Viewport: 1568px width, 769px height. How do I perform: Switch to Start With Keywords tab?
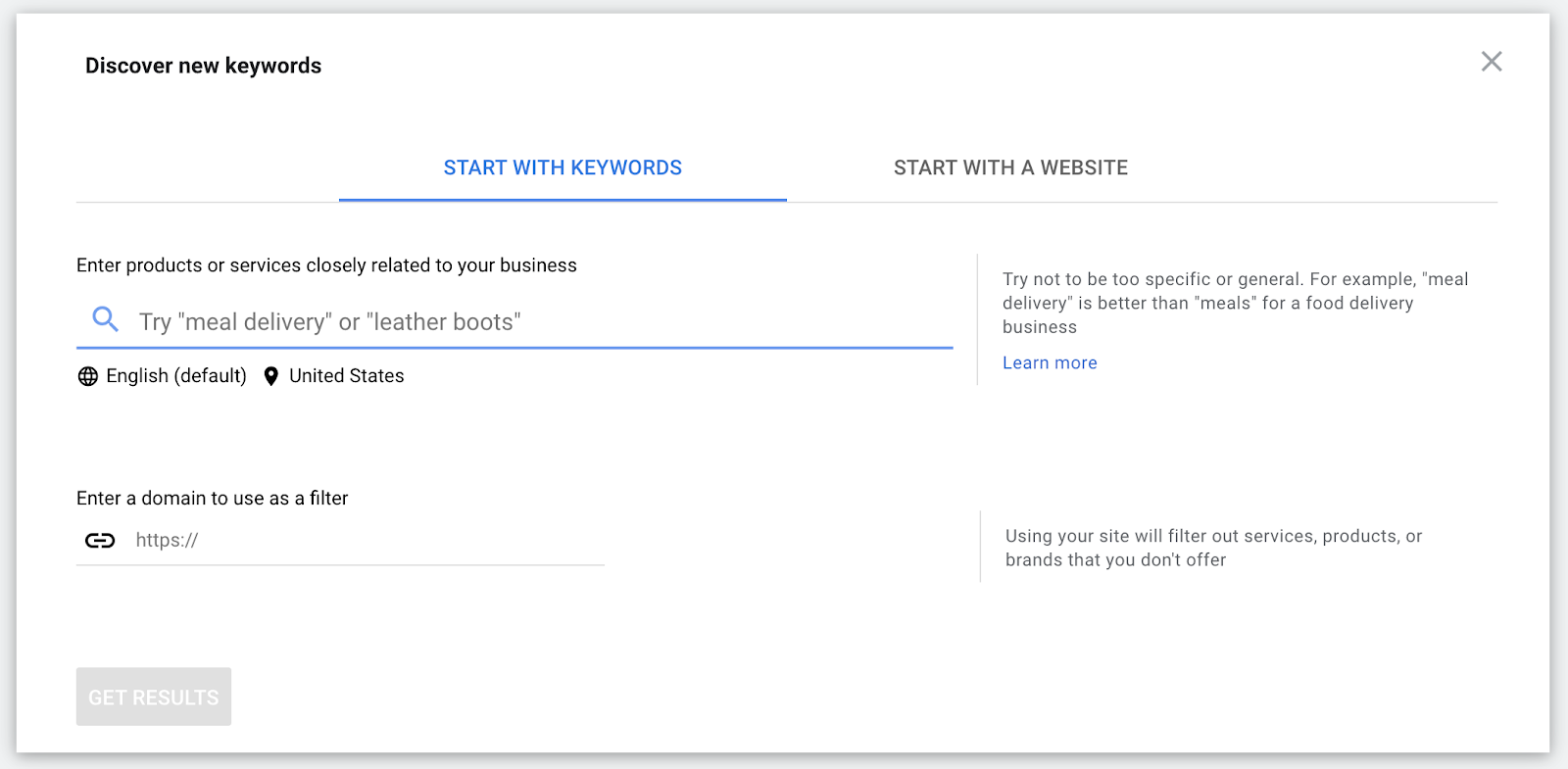[x=563, y=168]
